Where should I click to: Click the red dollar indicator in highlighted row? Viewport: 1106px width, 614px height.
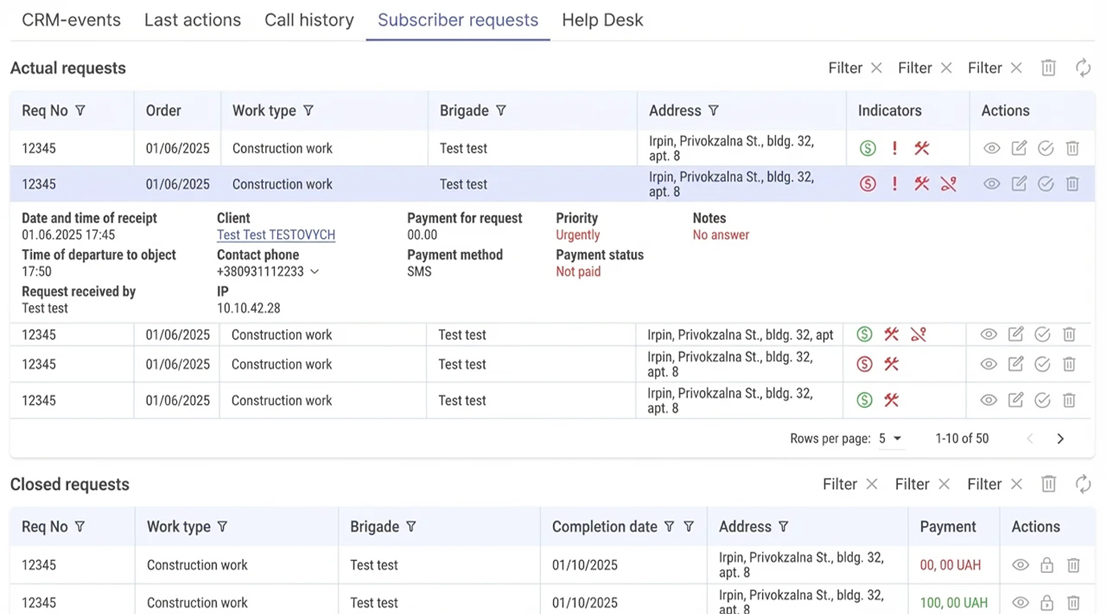tap(867, 184)
